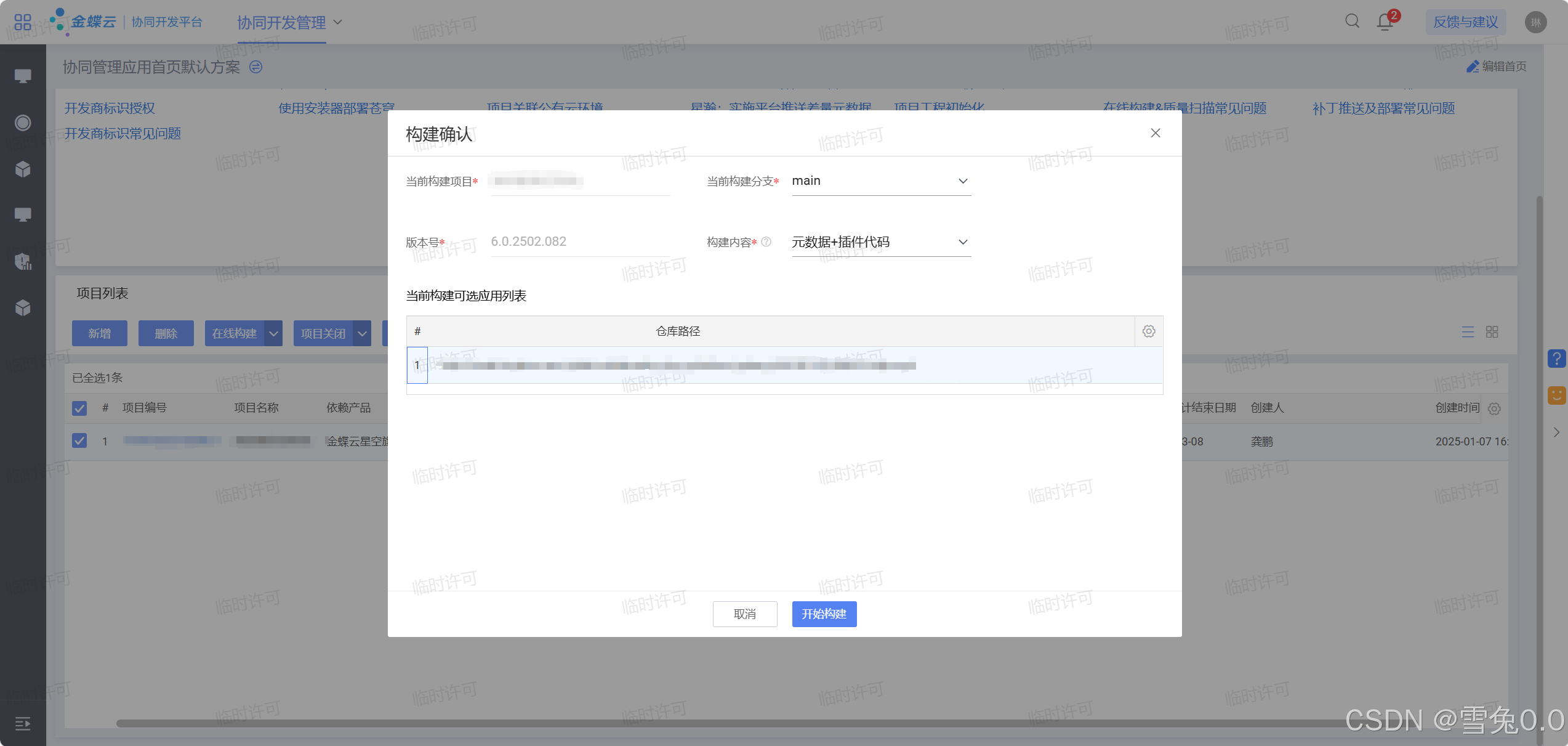Expand sidebar menu at bottom left
Image resolution: width=1568 pixels, height=746 pixels.
pyautogui.click(x=23, y=723)
